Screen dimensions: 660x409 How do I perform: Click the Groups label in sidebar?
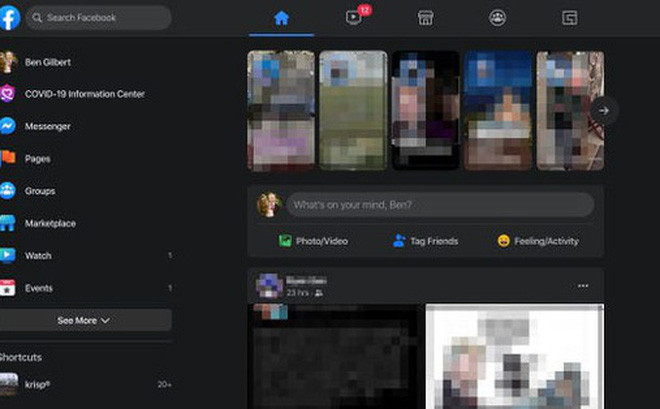pyautogui.click(x=40, y=191)
